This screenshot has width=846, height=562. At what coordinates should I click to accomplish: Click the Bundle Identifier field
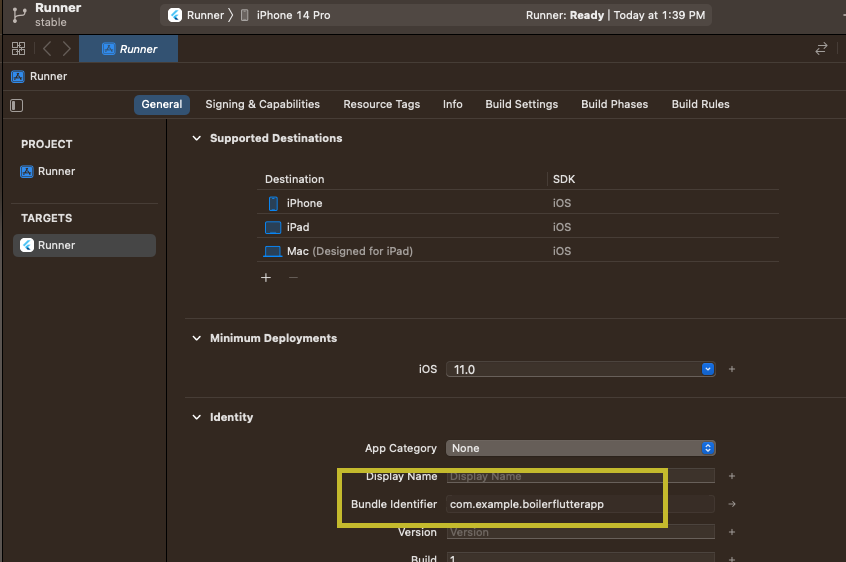(x=581, y=504)
